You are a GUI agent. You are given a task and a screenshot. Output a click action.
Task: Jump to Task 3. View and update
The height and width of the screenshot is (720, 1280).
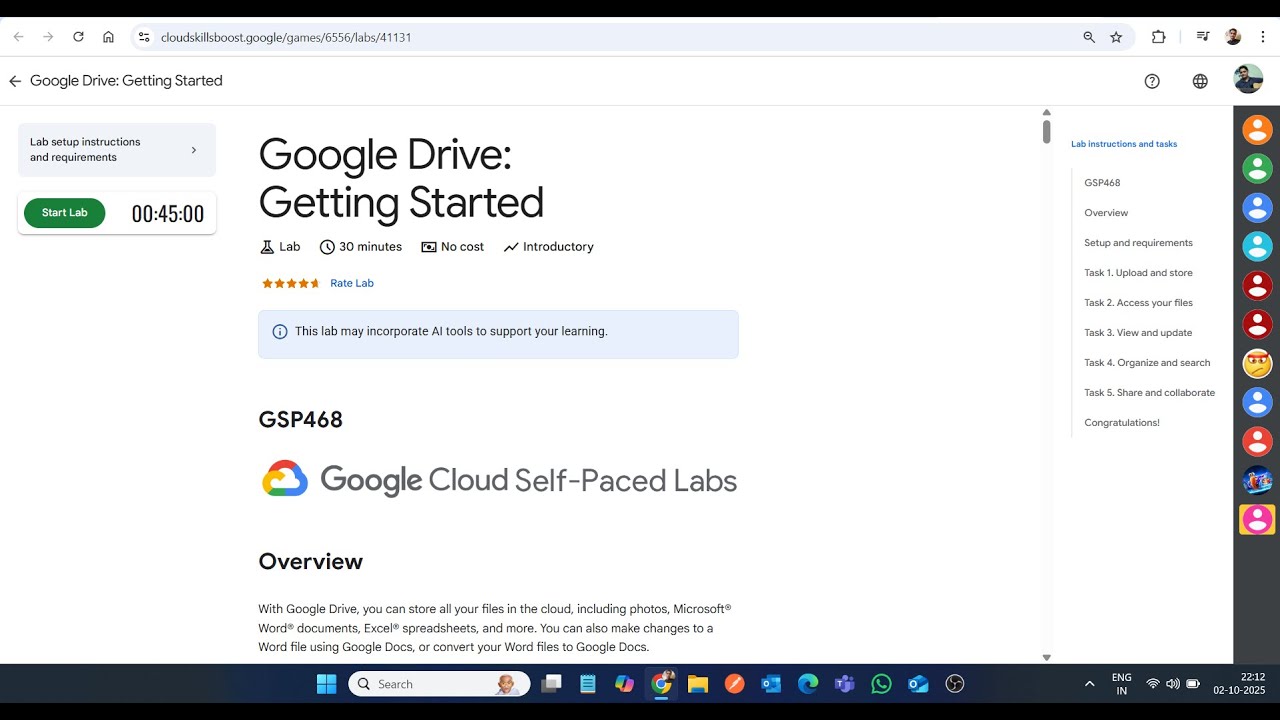1138,333
